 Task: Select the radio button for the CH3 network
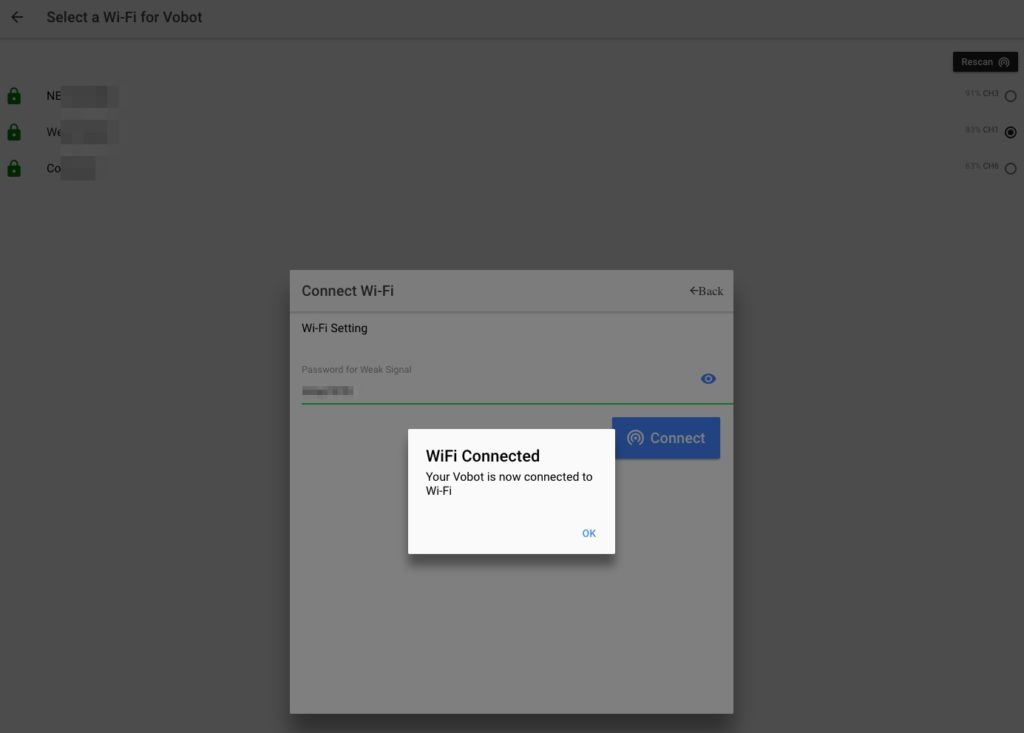tap(1010, 96)
